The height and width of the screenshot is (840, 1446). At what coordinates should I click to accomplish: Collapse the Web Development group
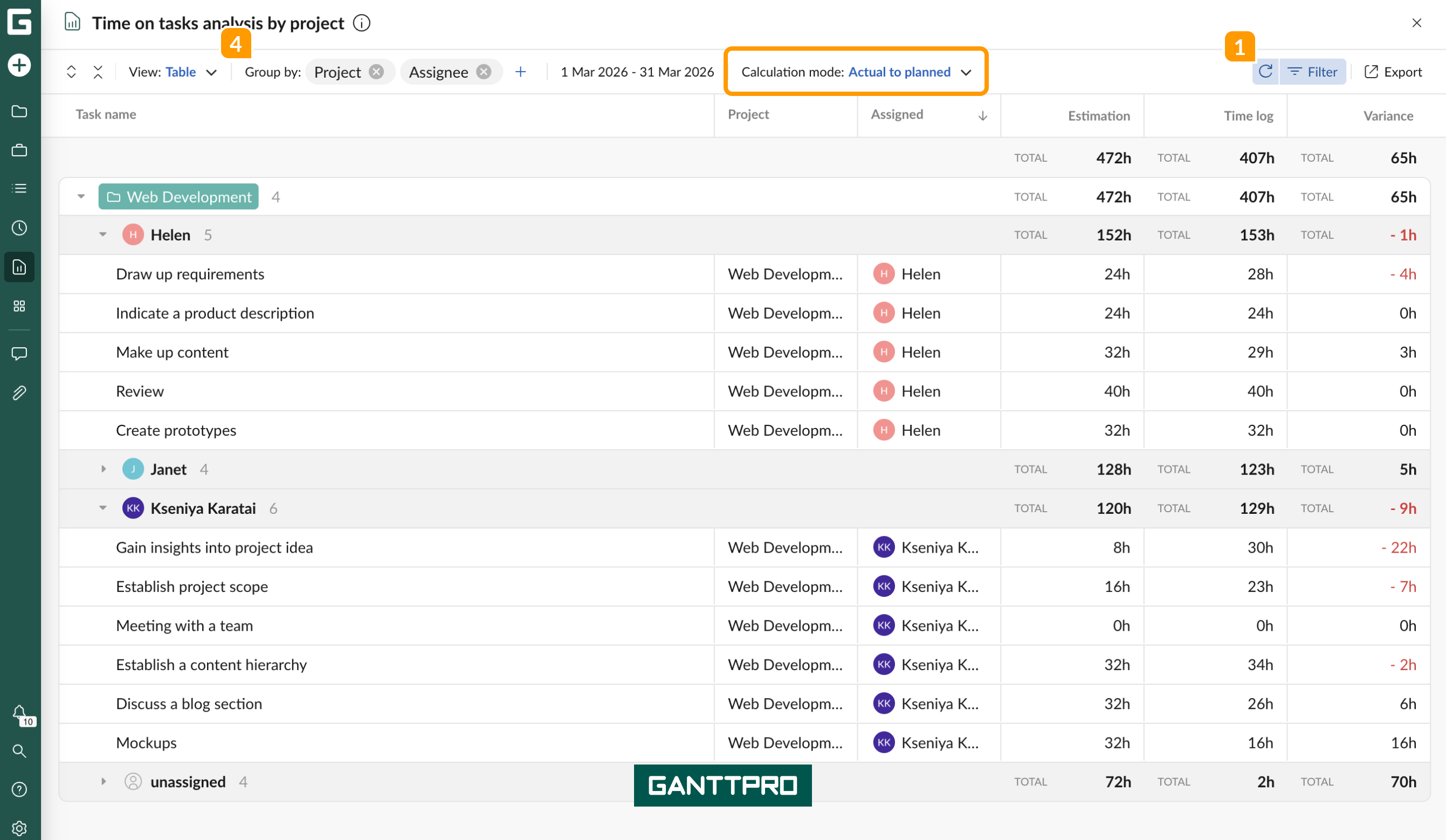(x=80, y=196)
